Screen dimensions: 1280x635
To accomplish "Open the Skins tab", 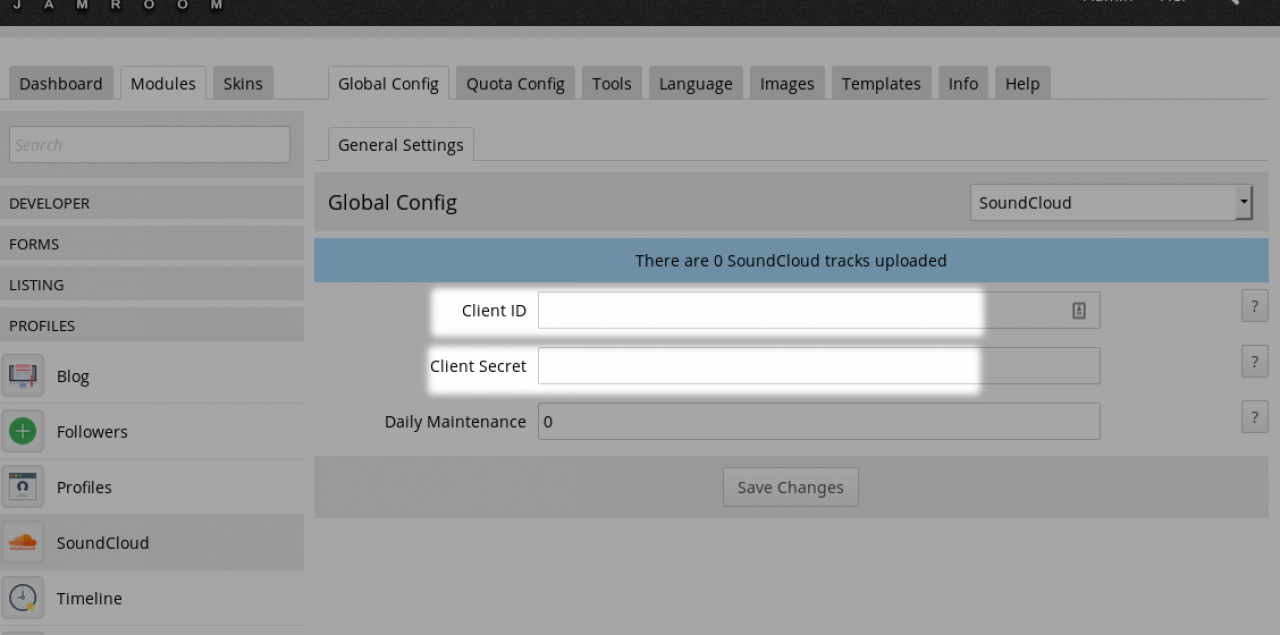I will tap(243, 84).
